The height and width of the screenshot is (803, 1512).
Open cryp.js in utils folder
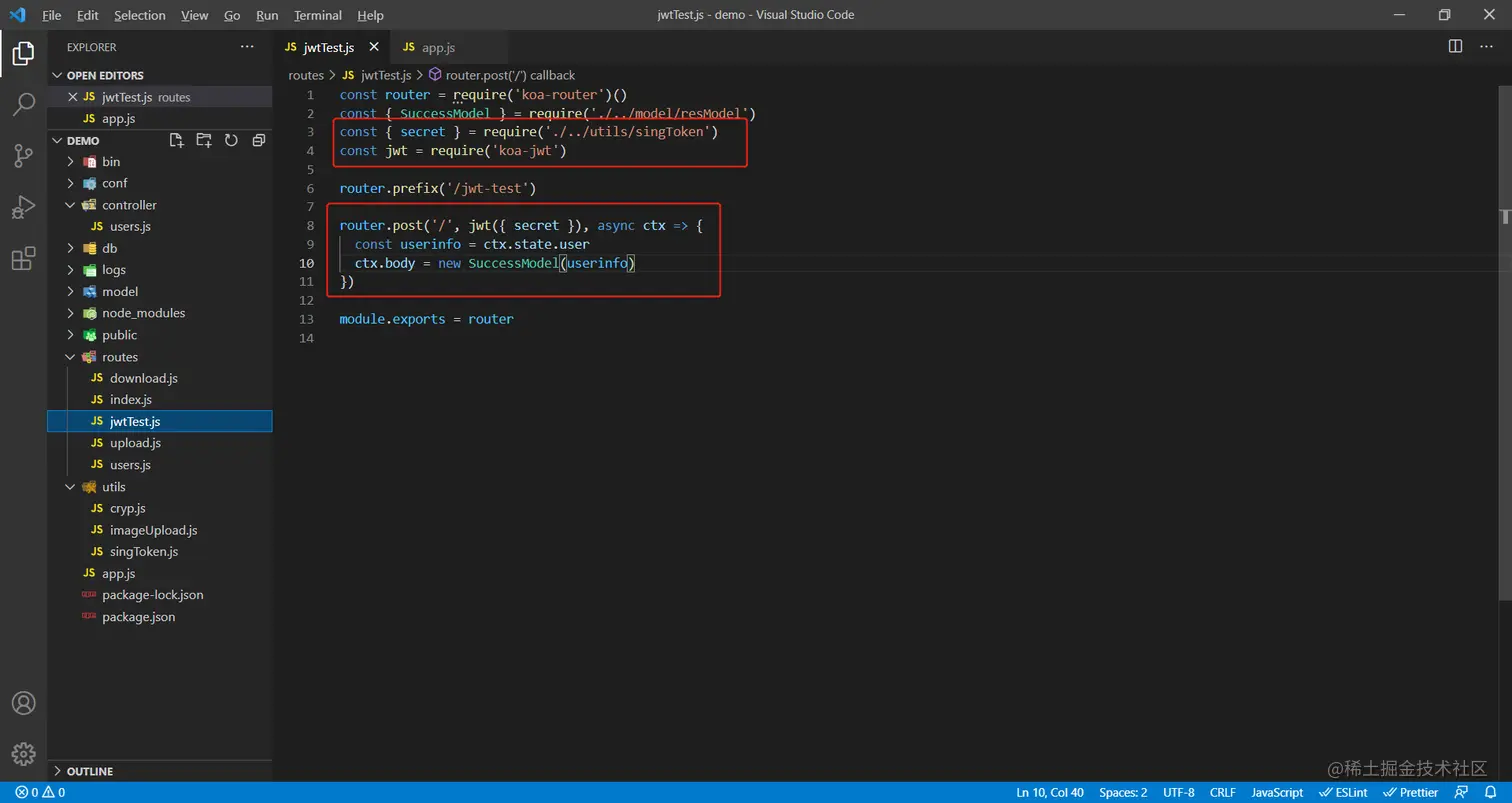pos(160,508)
